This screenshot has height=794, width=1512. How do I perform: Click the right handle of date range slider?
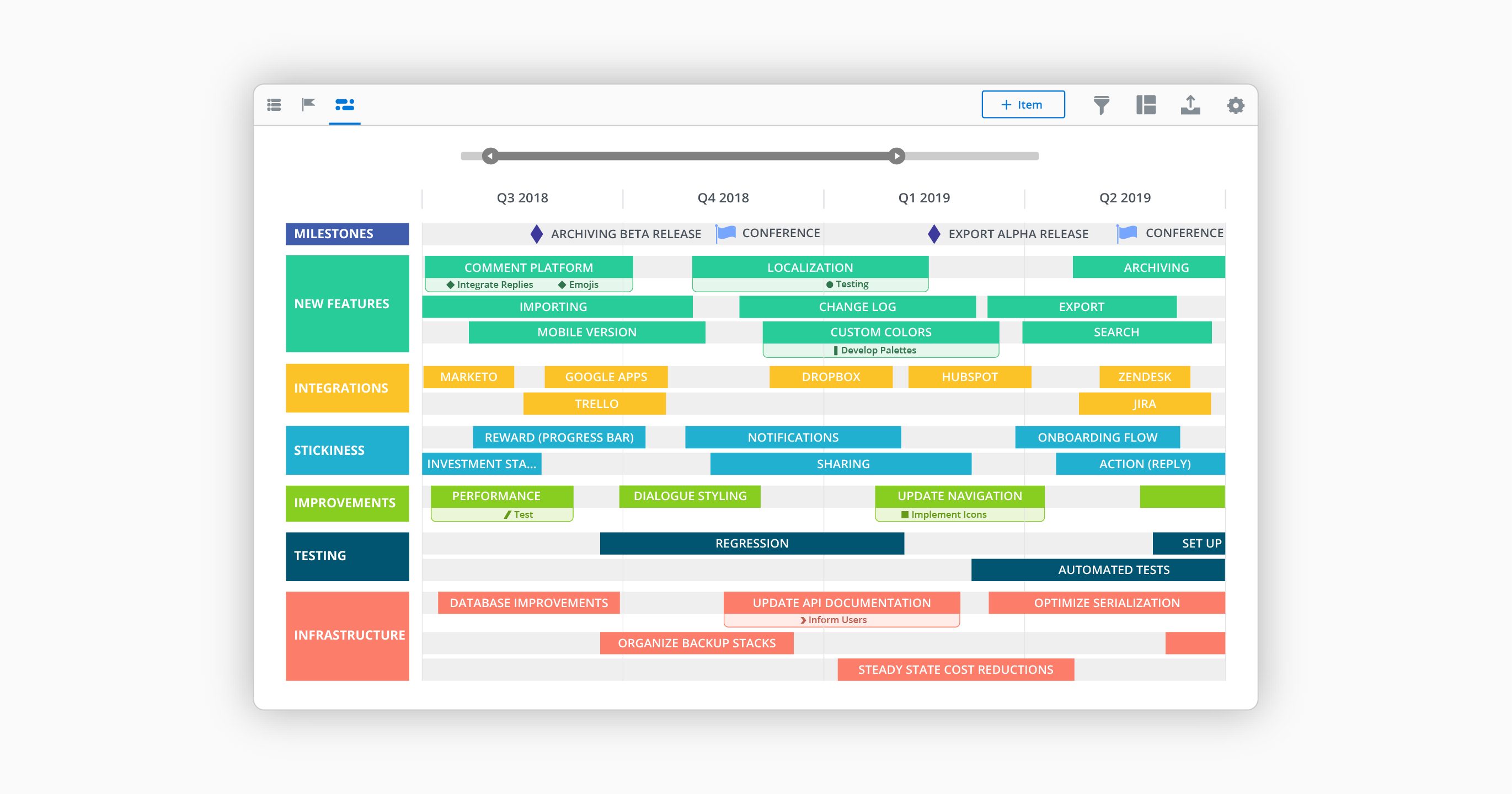click(896, 156)
